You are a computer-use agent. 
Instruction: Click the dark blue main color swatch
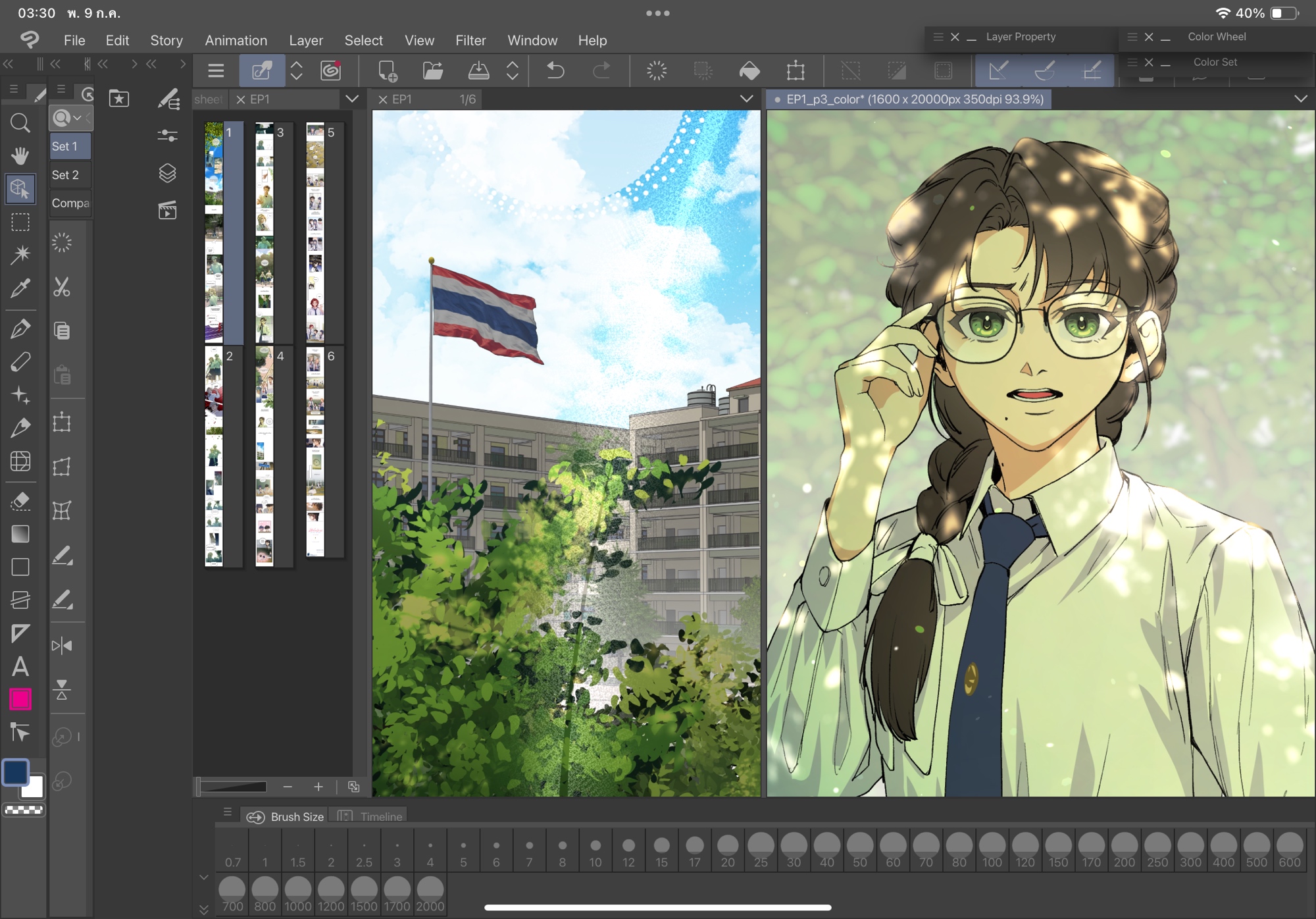16,772
